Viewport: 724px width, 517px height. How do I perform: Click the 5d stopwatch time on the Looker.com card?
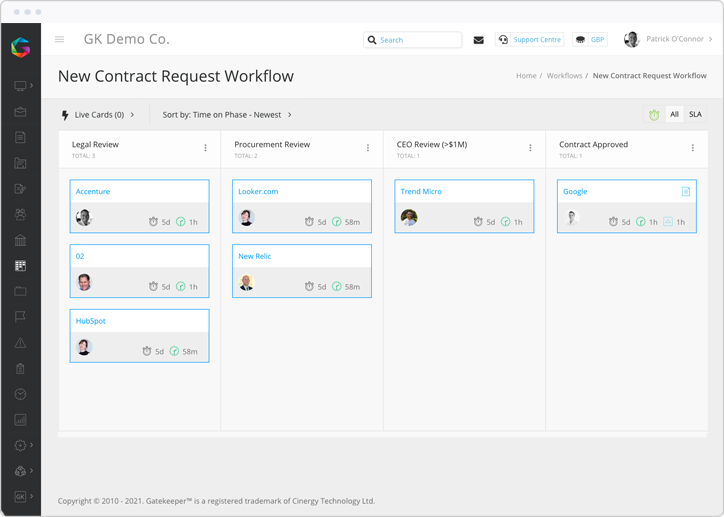coord(315,222)
